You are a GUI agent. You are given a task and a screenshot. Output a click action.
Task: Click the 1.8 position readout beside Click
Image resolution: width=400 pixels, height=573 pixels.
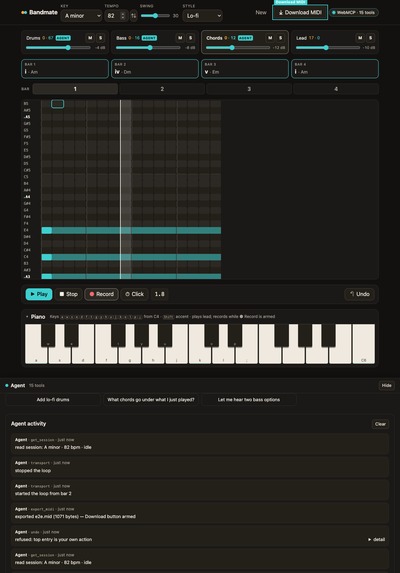coord(160,294)
